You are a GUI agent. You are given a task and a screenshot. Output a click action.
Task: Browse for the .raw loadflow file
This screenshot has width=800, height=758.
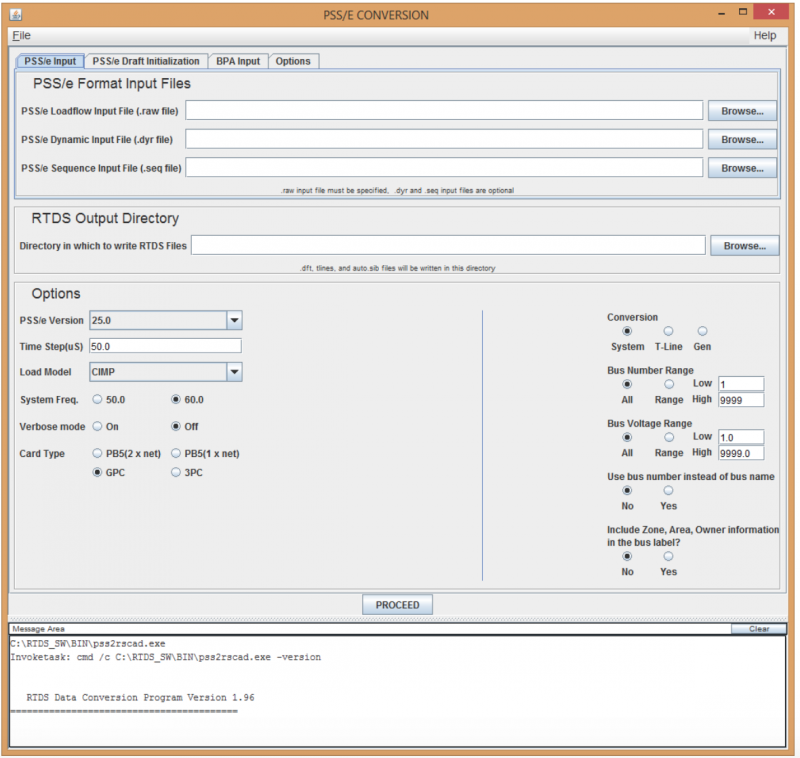pos(742,111)
